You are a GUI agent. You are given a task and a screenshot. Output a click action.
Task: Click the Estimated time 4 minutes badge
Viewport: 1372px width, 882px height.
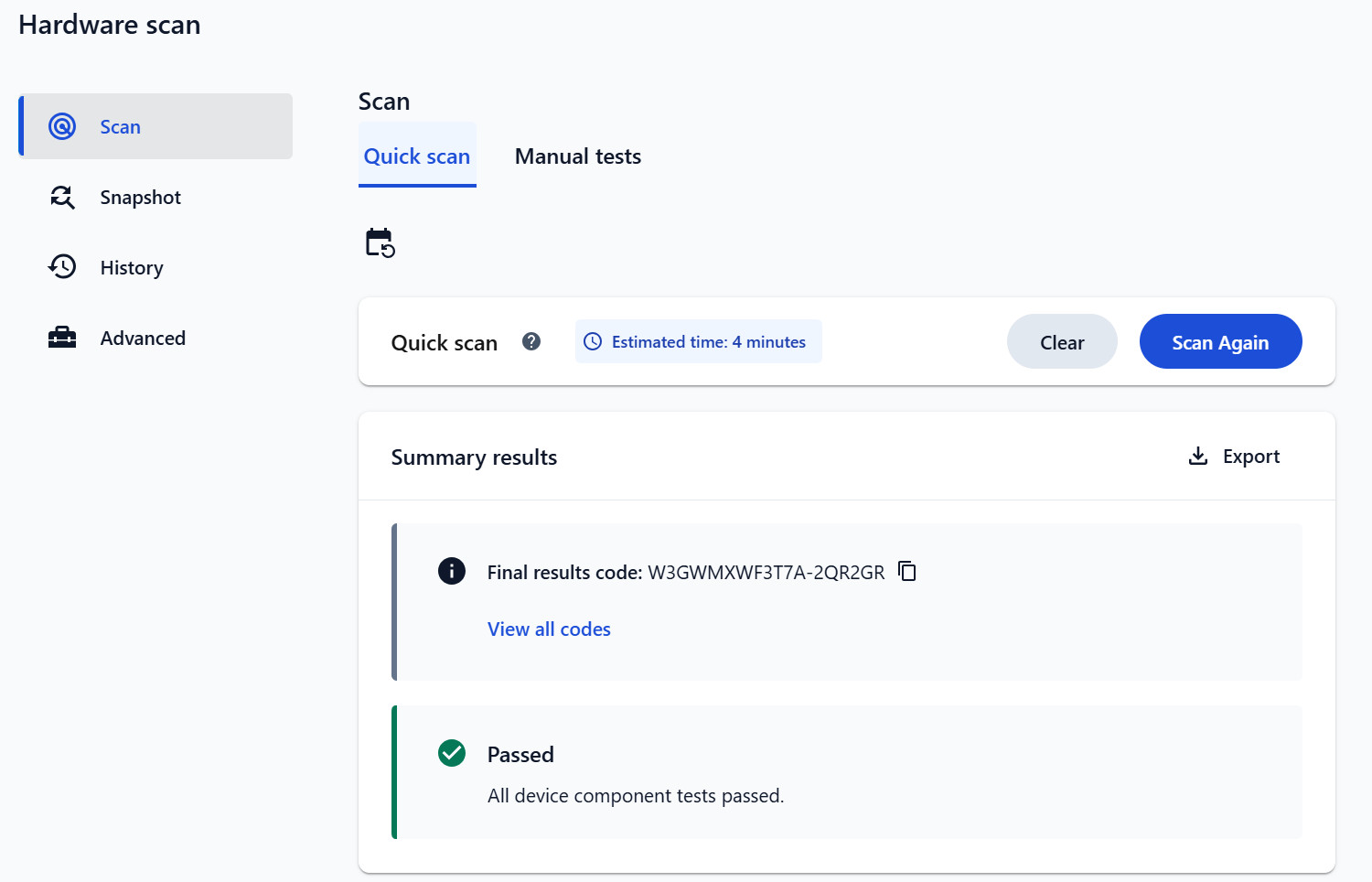click(x=698, y=341)
